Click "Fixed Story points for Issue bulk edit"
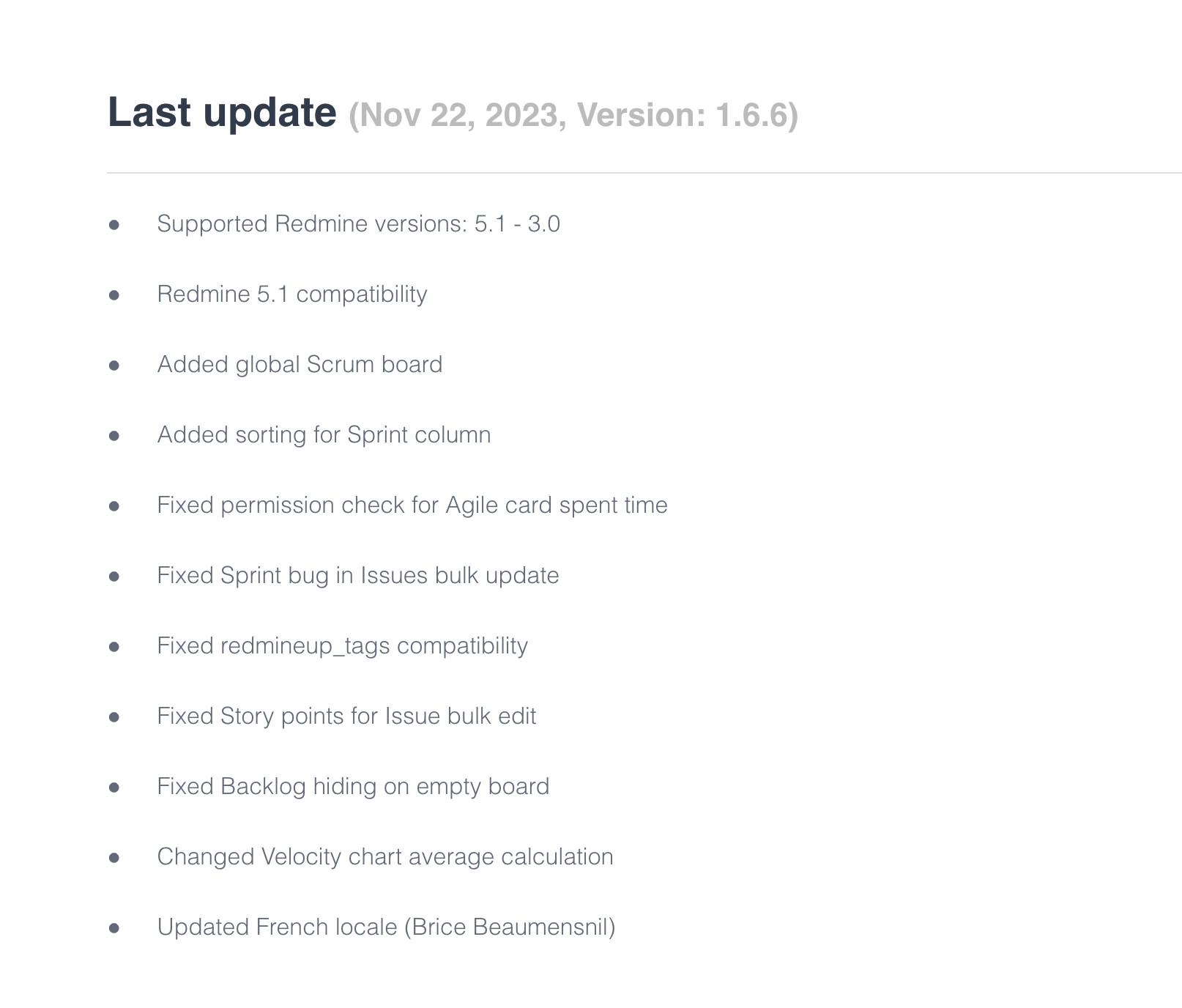Image resolution: width=1182 pixels, height=1008 pixels. (346, 716)
